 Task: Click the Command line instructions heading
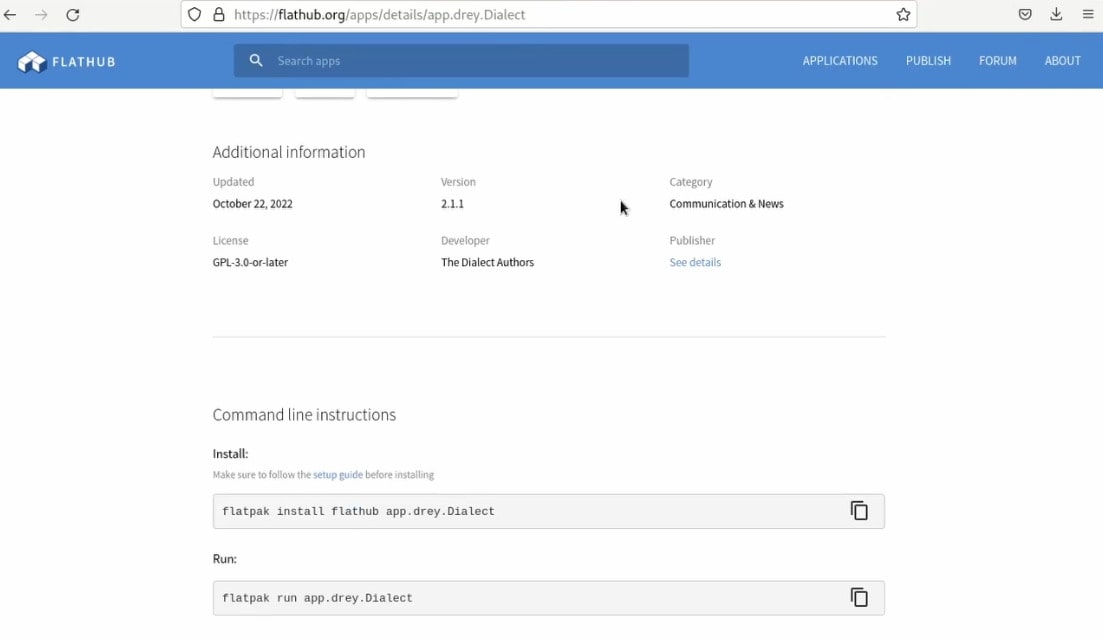[304, 415]
